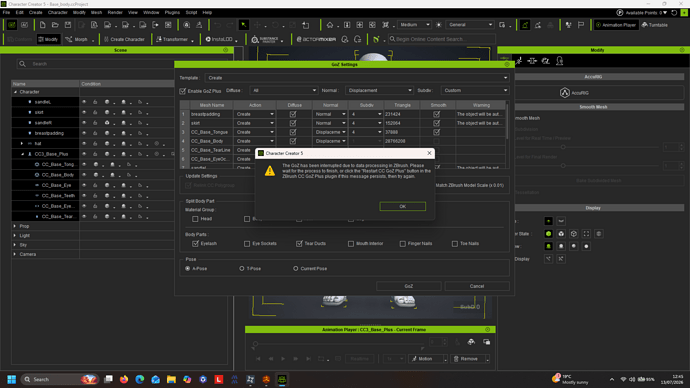This screenshot has height=388, width=690.
Task: Open the Template dropdown showing Create
Action: [x=357, y=78]
